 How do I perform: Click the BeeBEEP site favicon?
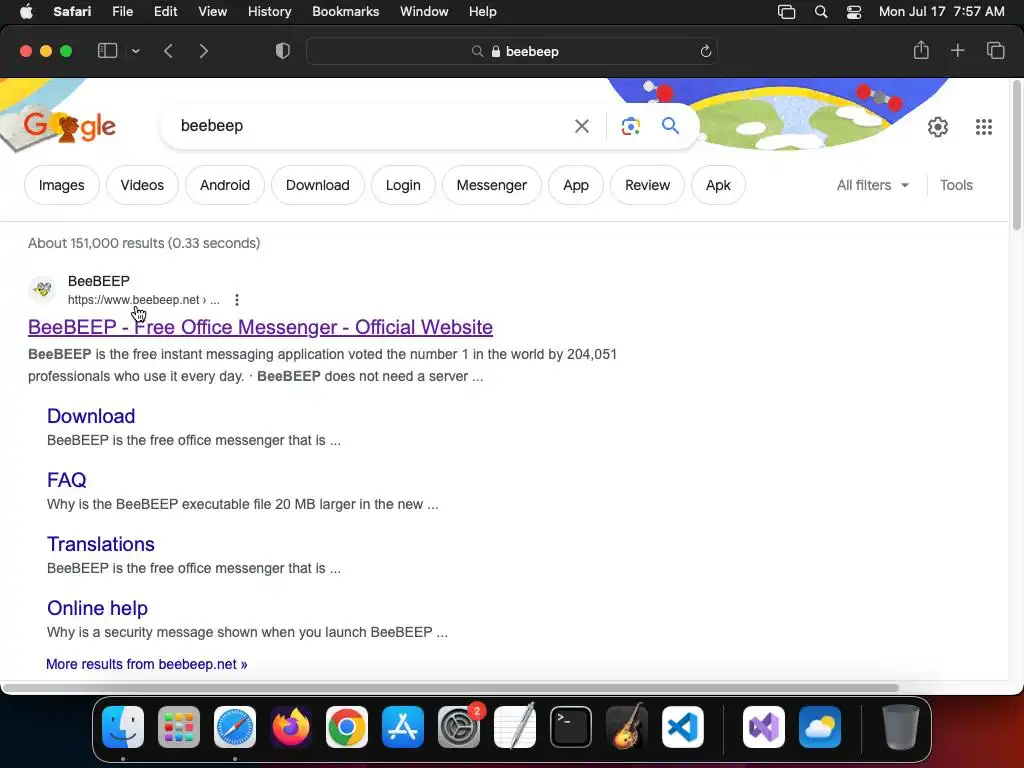click(x=42, y=289)
